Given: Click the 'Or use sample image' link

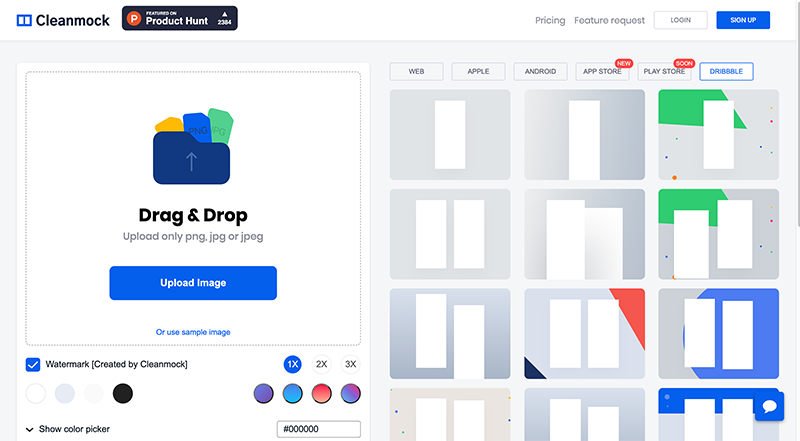Looking at the screenshot, I should pyautogui.click(x=193, y=332).
